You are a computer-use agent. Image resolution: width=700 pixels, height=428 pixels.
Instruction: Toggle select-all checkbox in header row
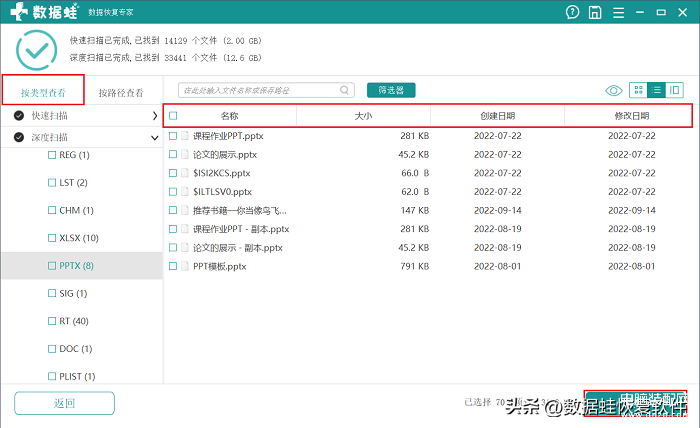point(173,116)
